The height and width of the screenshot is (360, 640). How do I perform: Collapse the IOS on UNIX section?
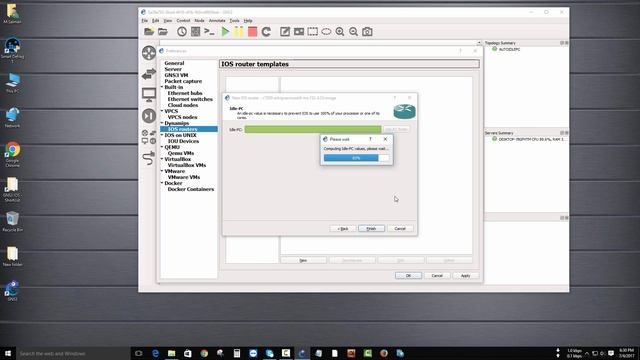162,135
